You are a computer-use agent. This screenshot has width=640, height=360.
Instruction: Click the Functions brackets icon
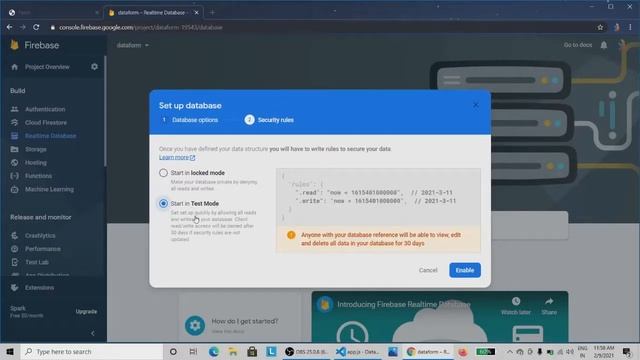(15, 176)
